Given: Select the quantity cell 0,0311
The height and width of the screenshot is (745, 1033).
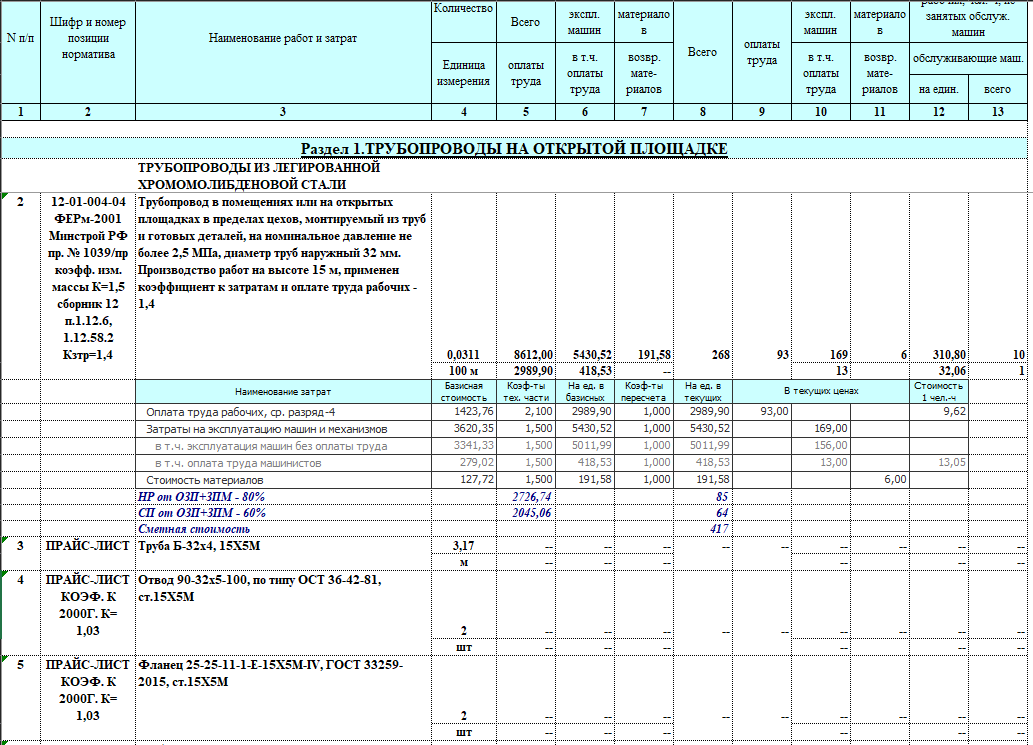Looking at the screenshot, I should point(464,354).
